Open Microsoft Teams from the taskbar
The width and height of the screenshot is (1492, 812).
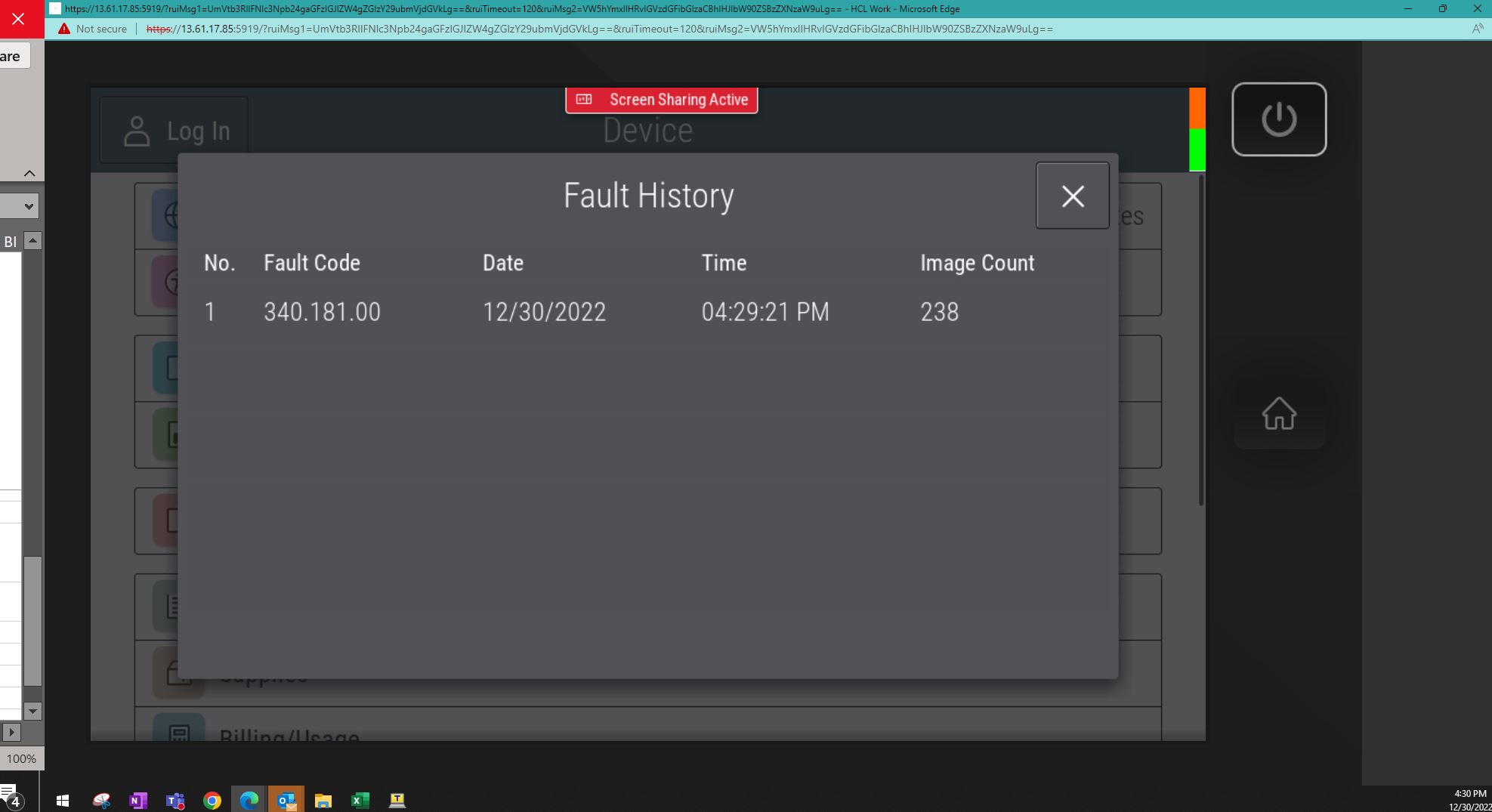[175, 800]
